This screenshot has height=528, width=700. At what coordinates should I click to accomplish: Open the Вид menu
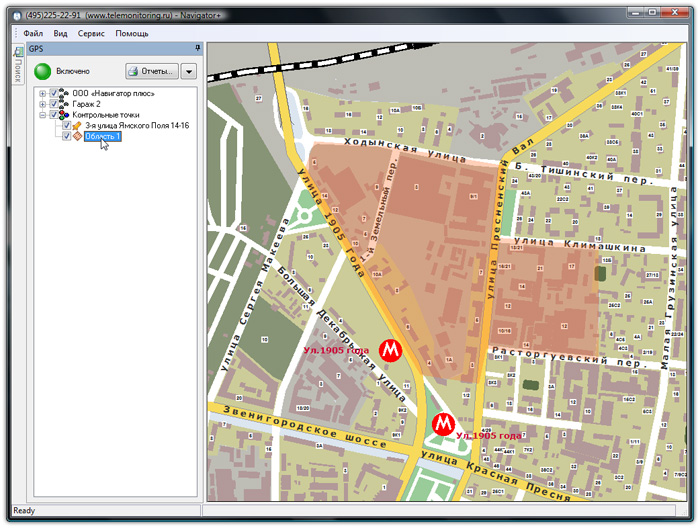coord(60,33)
